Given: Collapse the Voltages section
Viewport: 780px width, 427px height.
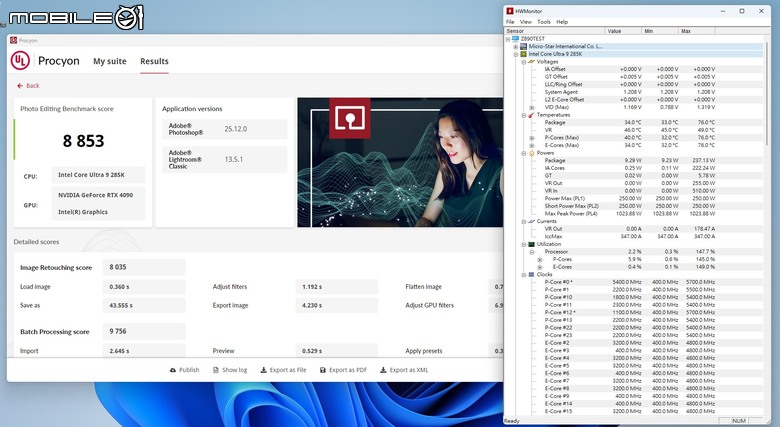Looking at the screenshot, I should tap(524, 62).
